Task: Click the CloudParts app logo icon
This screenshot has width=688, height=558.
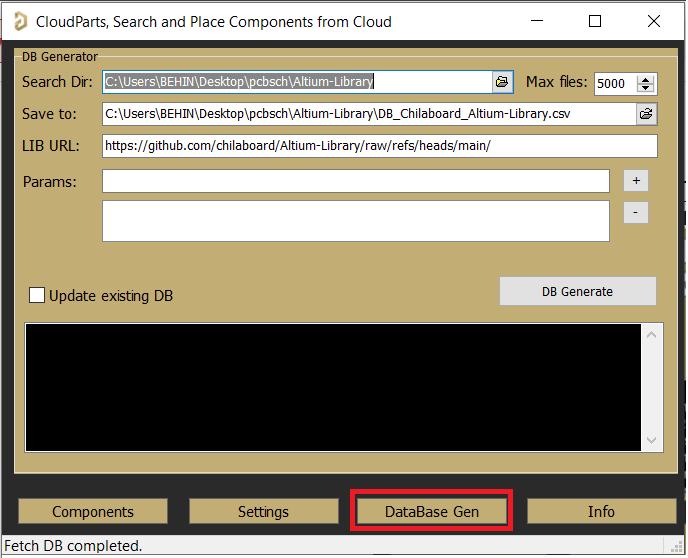Action: (20, 21)
